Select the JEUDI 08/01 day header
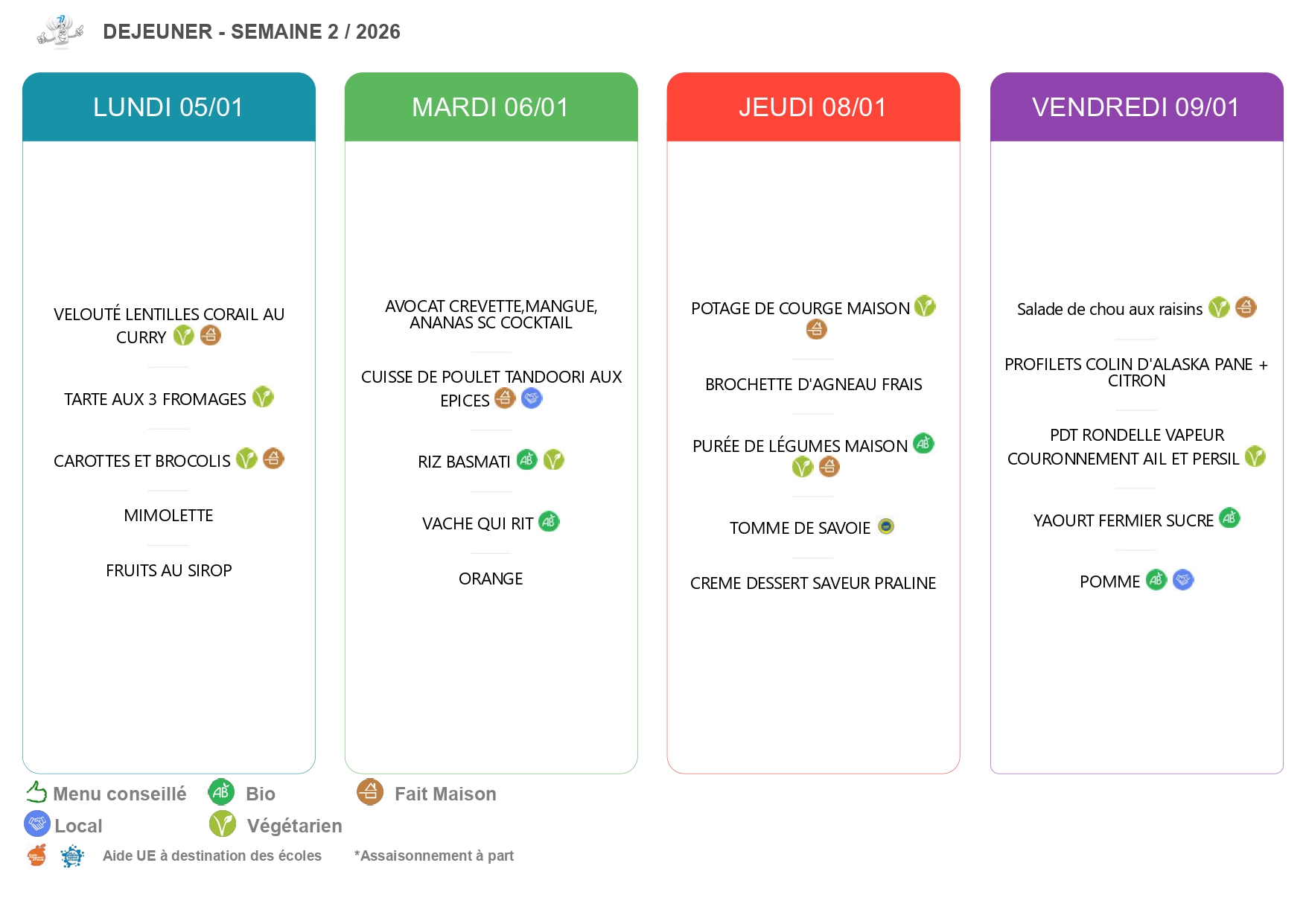 (813, 107)
